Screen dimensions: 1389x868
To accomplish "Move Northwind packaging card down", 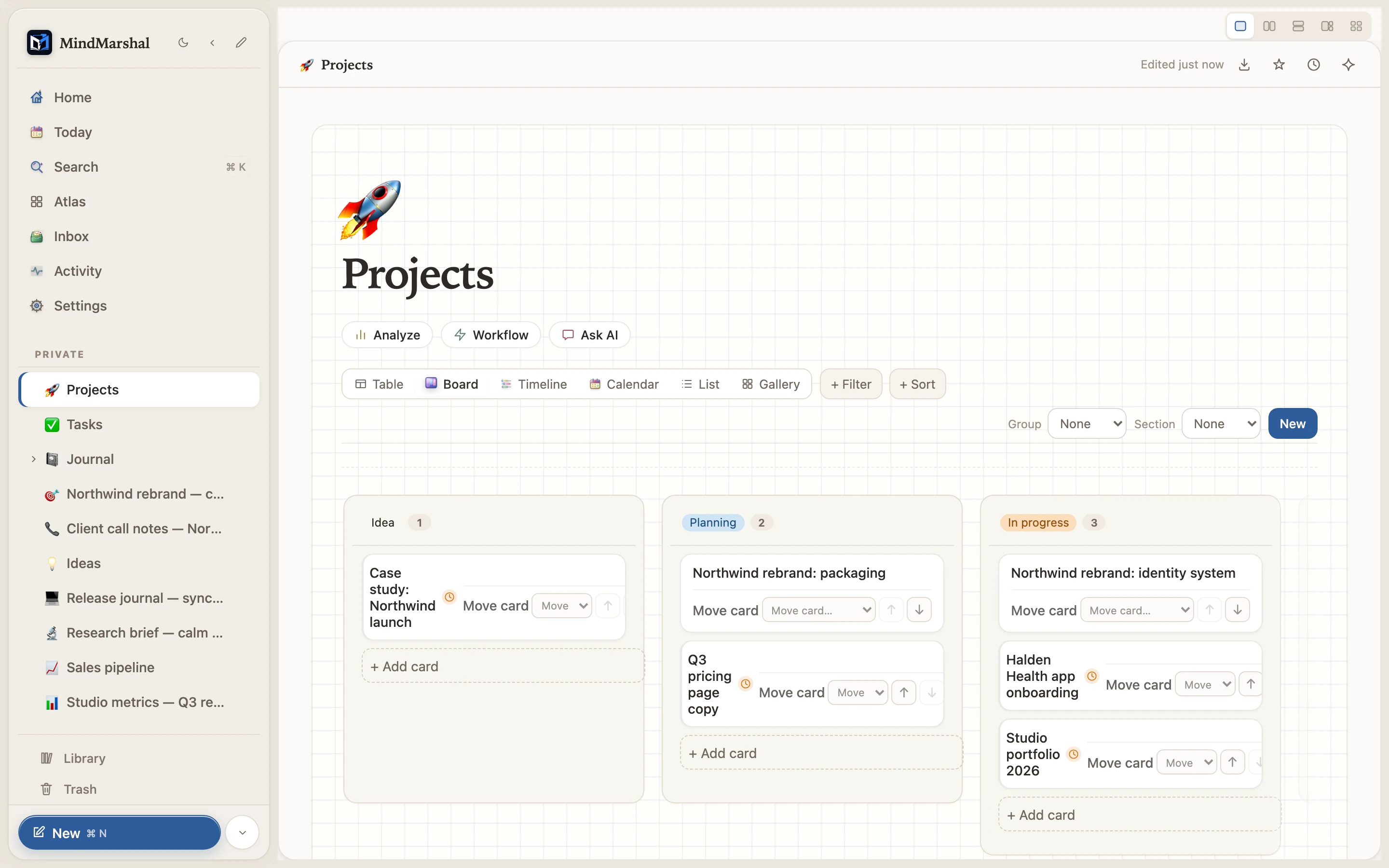I will [919, 610].
